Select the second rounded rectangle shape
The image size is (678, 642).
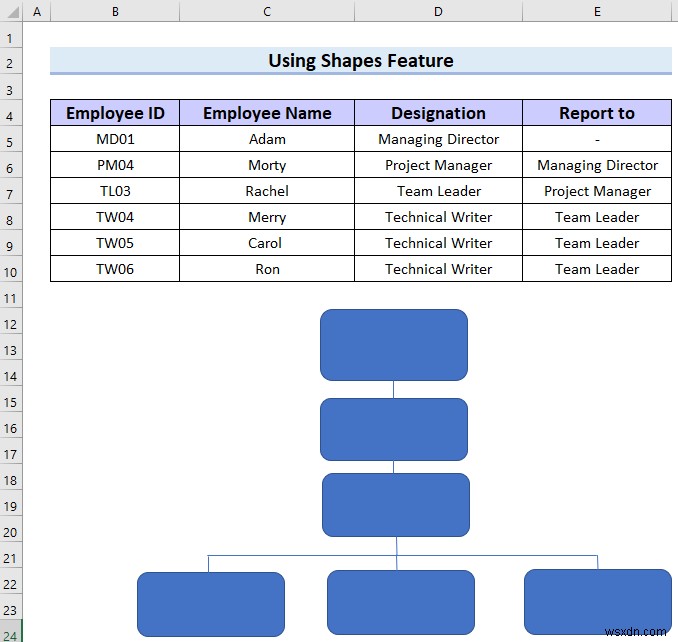tap(393, 429)
